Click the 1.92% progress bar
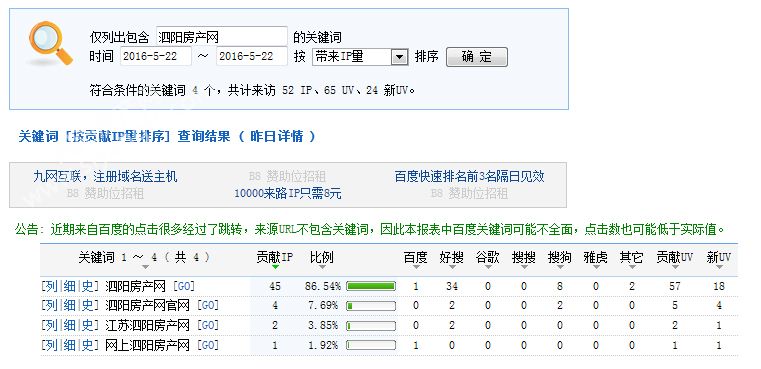Viewport: 761px width, 369px height. click(x=371, y=346)
